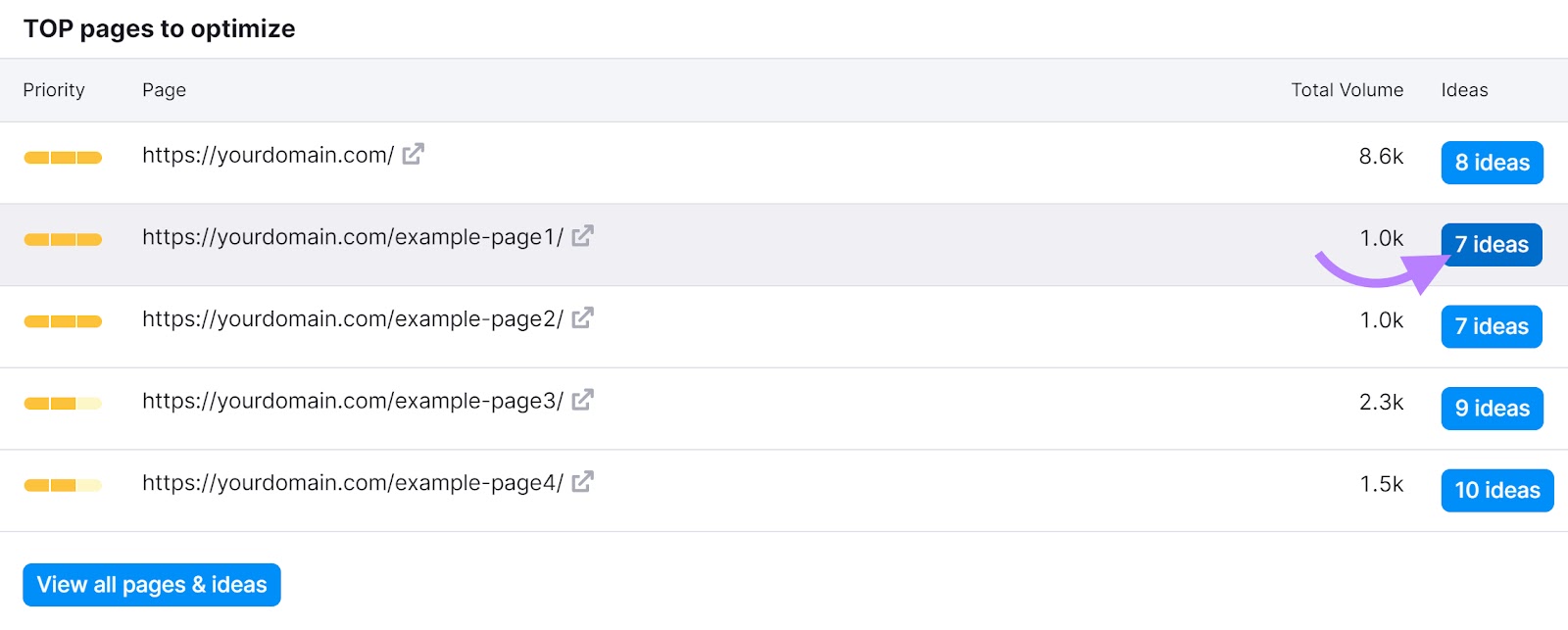The image size is (1568, 630).
Task: Click the 8 ideas button
Action: click(x=1492, y=163)
